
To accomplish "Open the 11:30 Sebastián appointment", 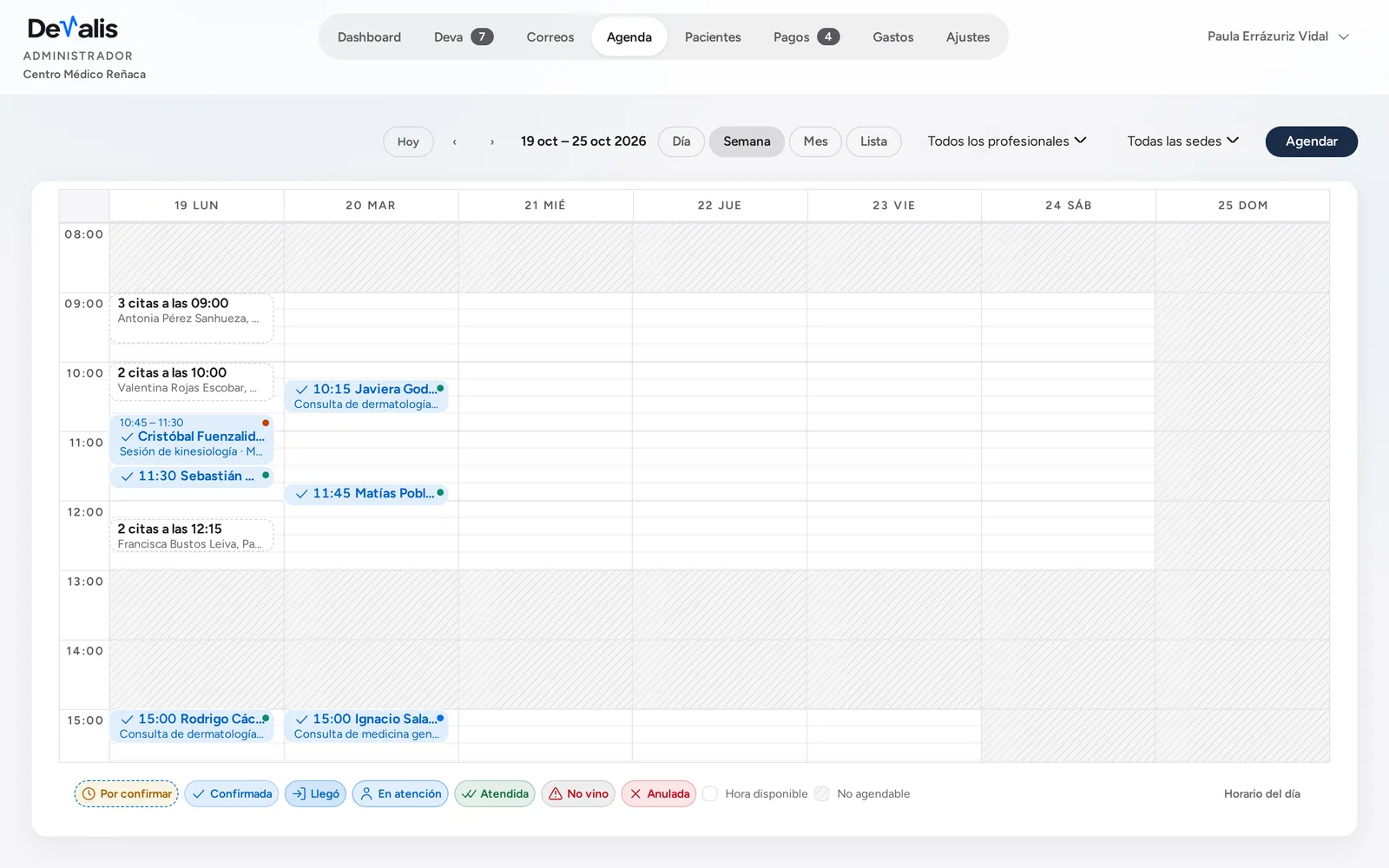I will pyautogui.click(x=192, y=477).
